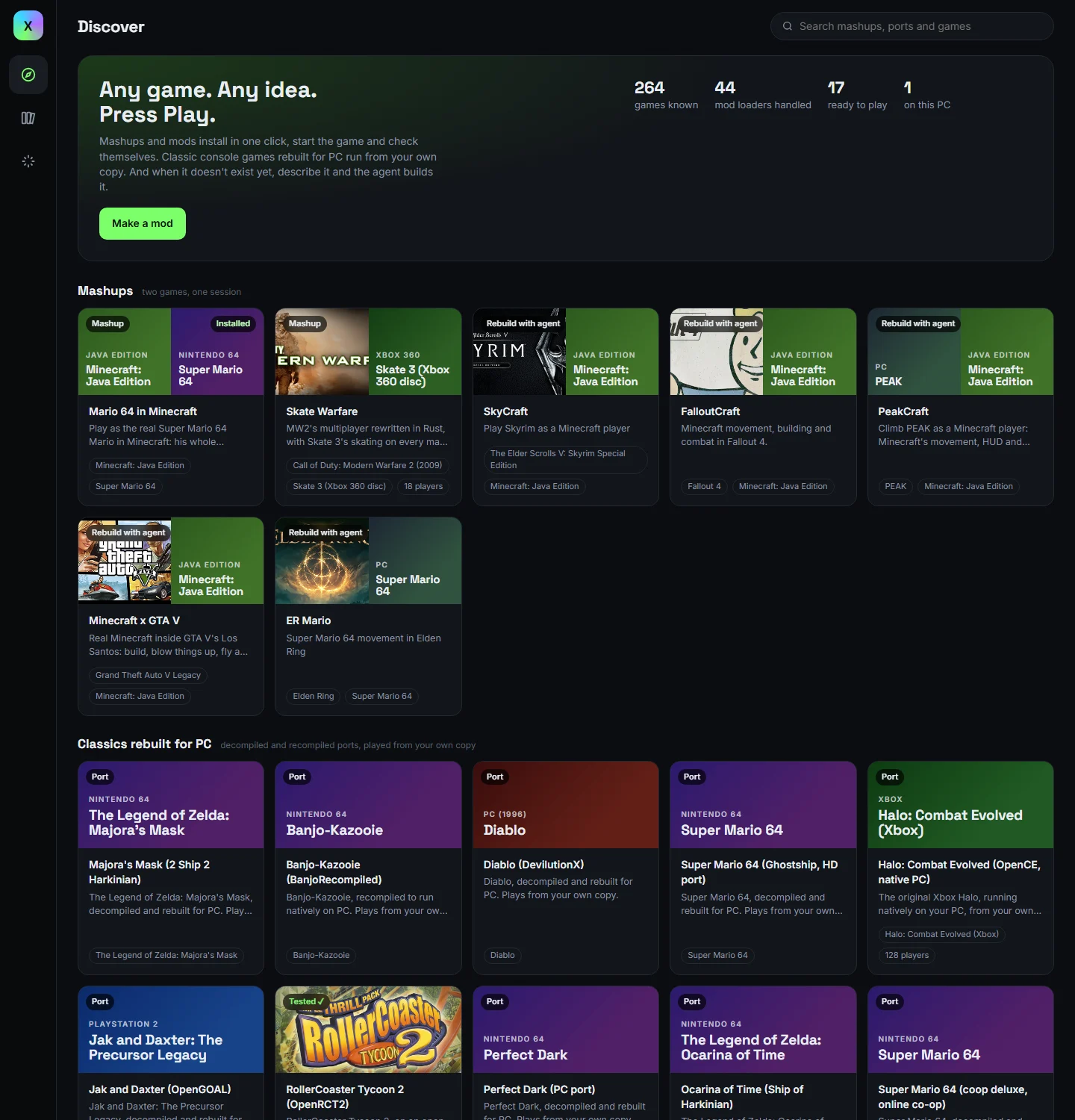This screenshot has height=1120, width=1075.
Task: Open Ocarina of Time (Ship of Harkinian) title
Action: pyautogui.click(x=742, y=1097)
